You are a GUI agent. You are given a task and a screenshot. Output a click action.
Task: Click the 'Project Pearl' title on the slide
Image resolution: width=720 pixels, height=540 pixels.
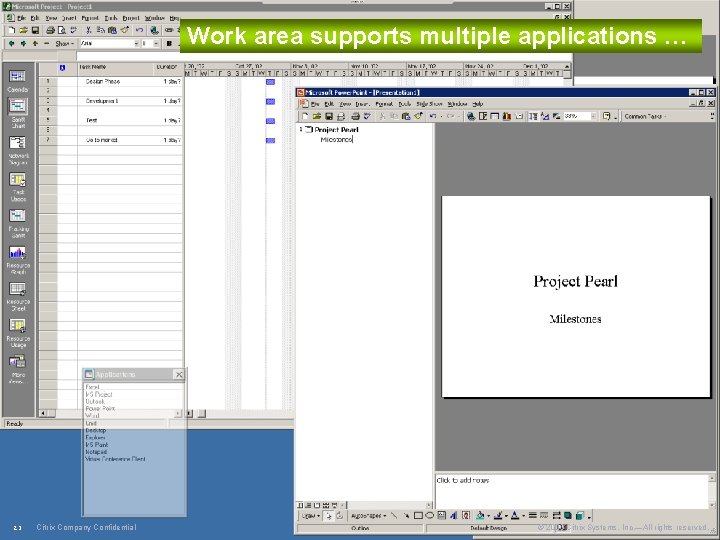pyautogui.click(x=575, y=281)
